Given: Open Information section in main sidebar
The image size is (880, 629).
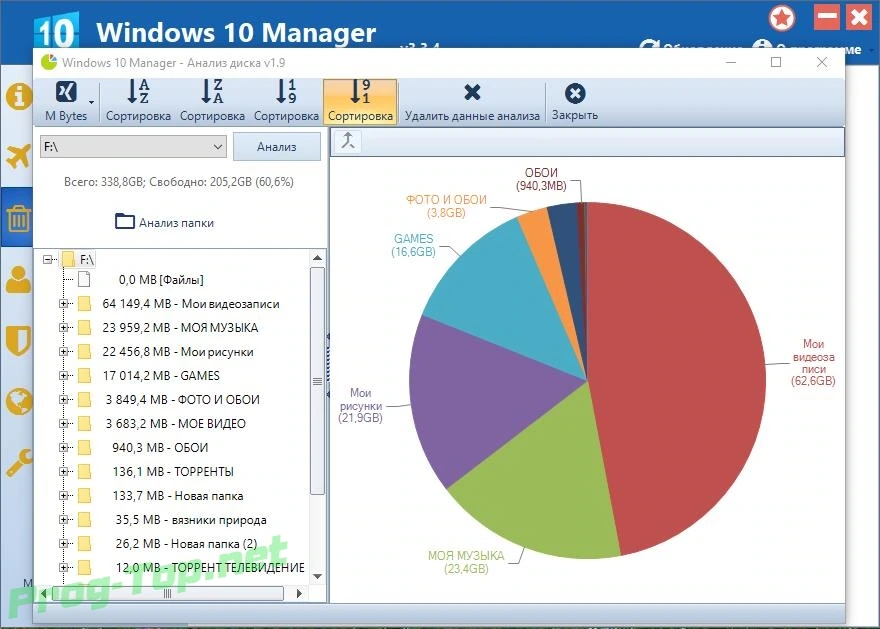Looking at the screenshot, I should pyautogui.click(x=18, y=97).
